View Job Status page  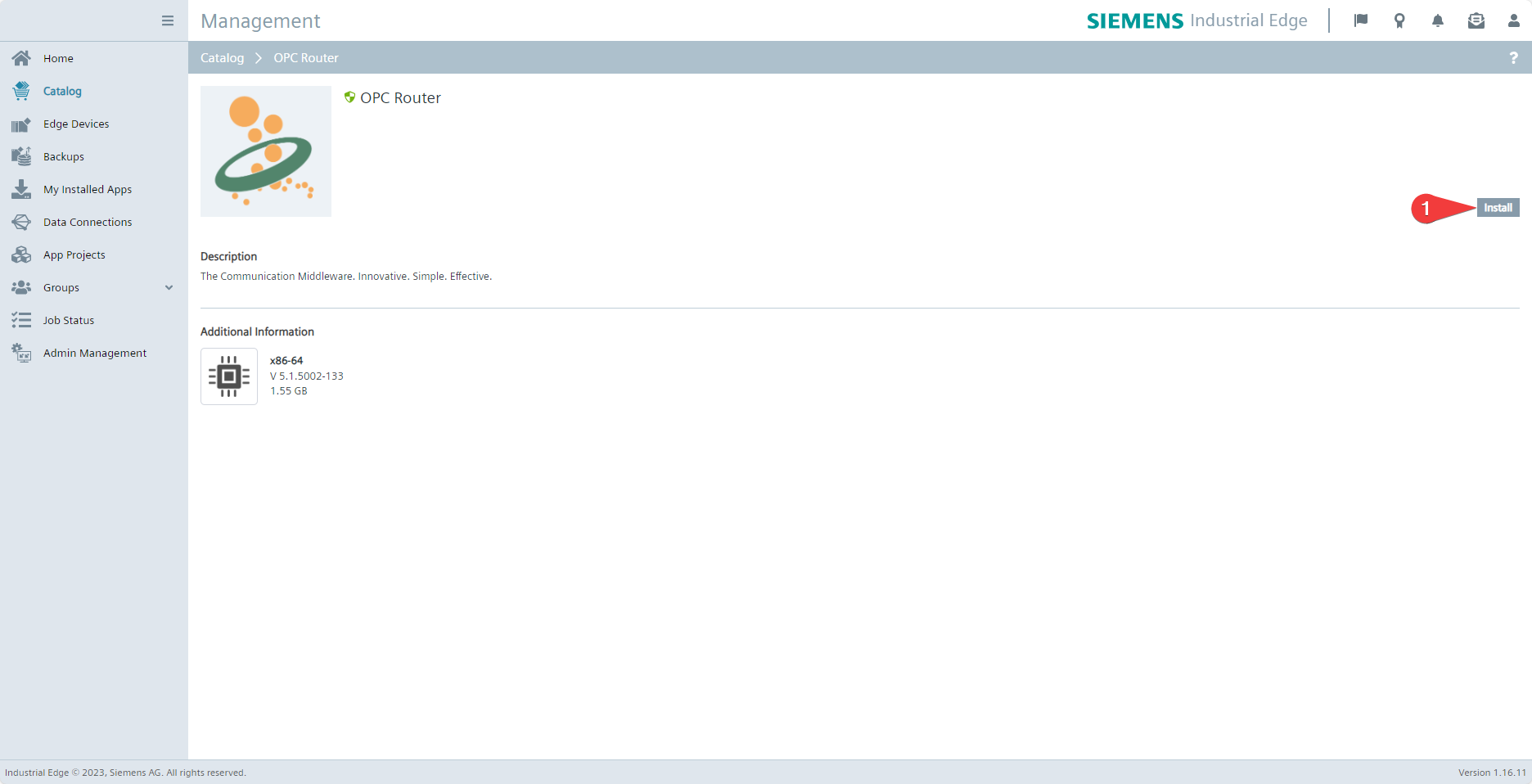pos(69,320)
